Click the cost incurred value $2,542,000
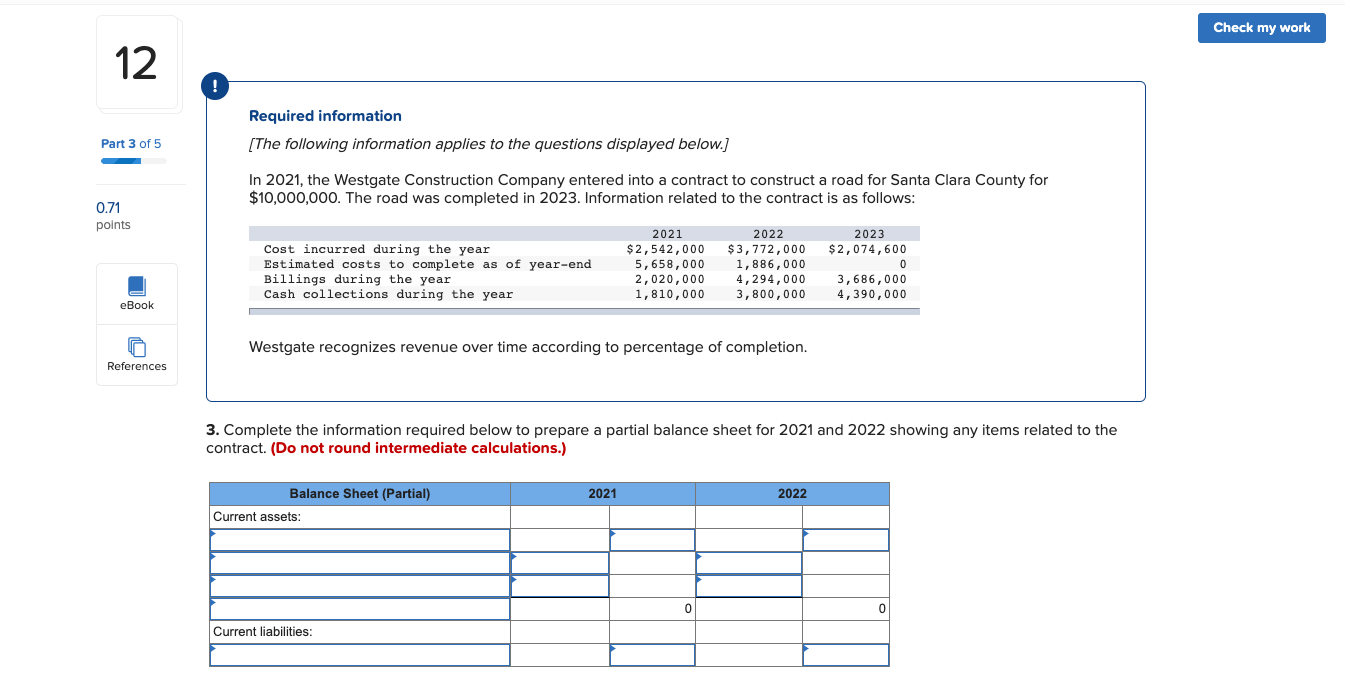 tap(665, 249)
